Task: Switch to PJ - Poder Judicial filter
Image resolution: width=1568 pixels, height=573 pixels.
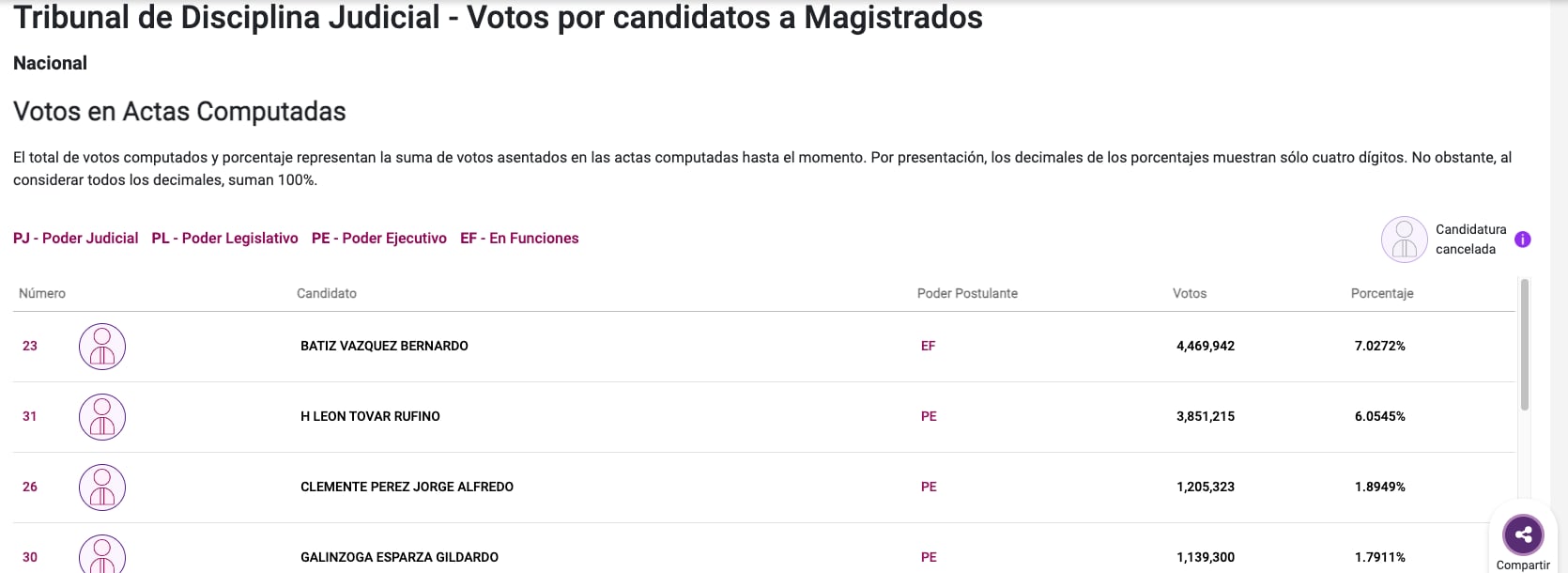Action: pyautogui.click(x=75, y=238)
